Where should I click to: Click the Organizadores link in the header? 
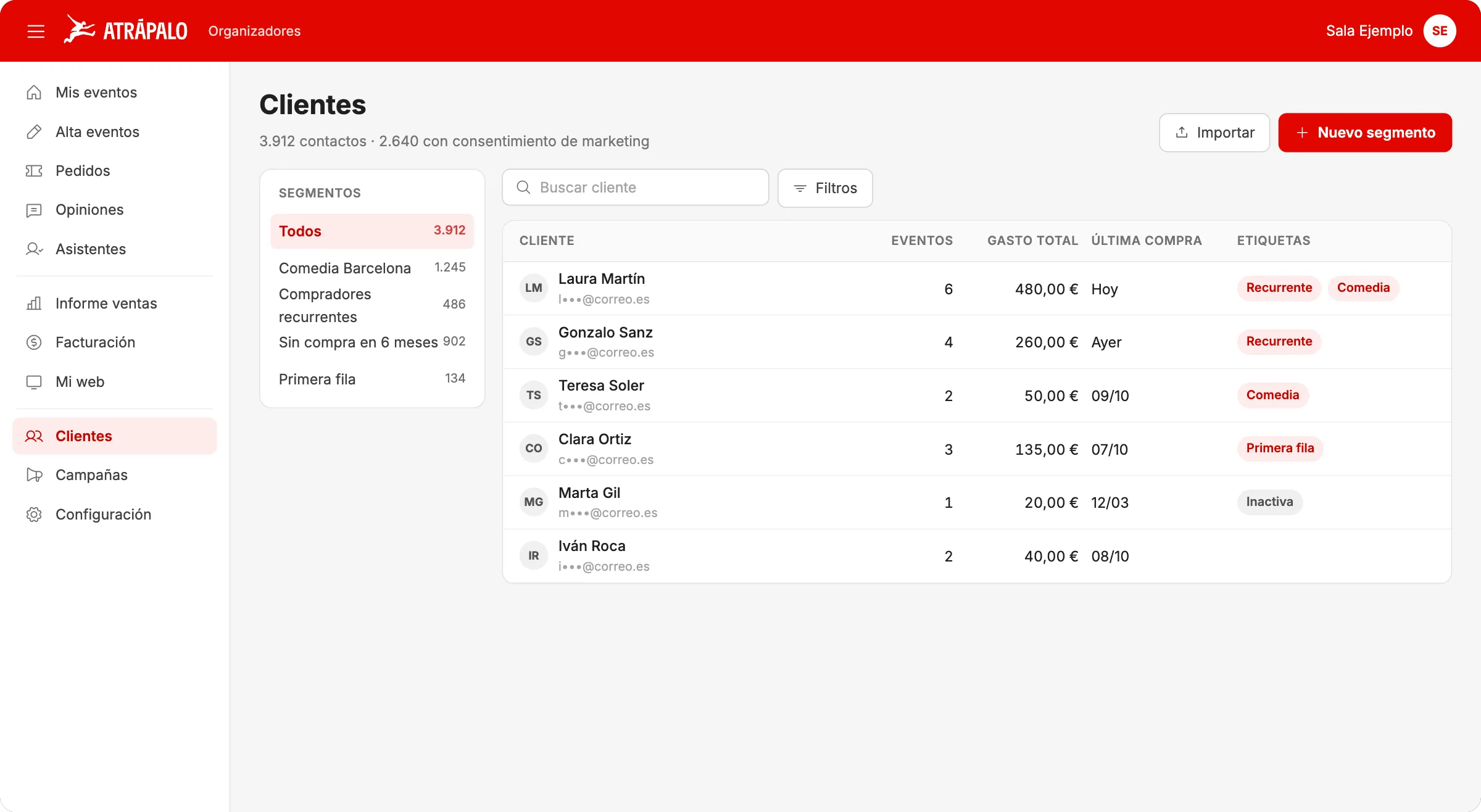pyautogui.click(x=254, y=31)
